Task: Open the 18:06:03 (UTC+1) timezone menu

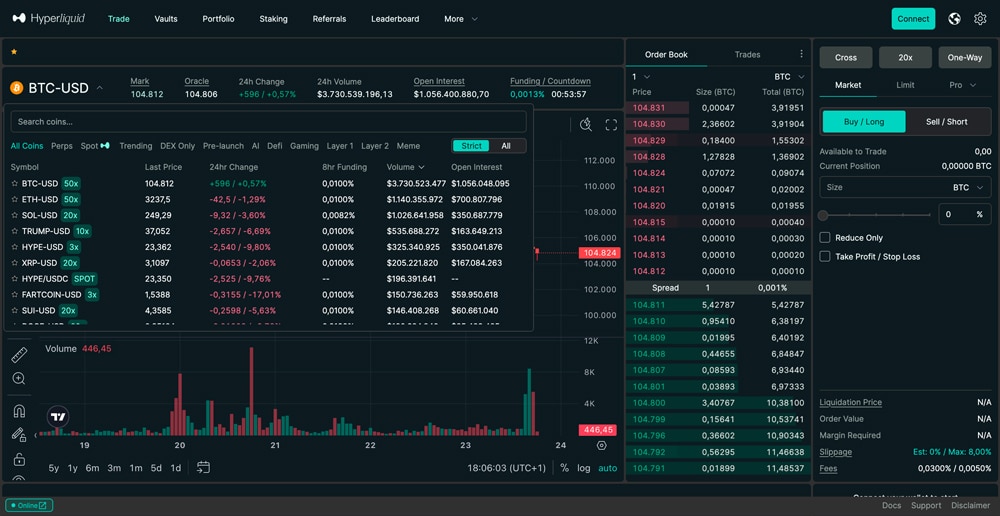Action: click(506, 468)
